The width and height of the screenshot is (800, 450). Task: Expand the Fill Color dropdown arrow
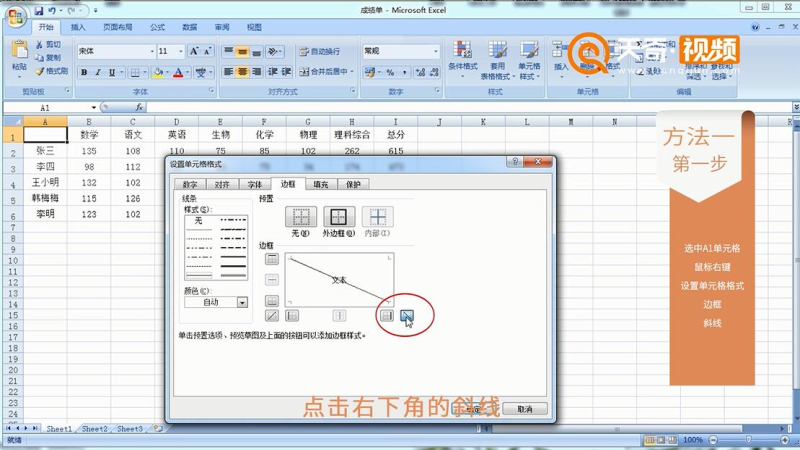tap(167, 72)
